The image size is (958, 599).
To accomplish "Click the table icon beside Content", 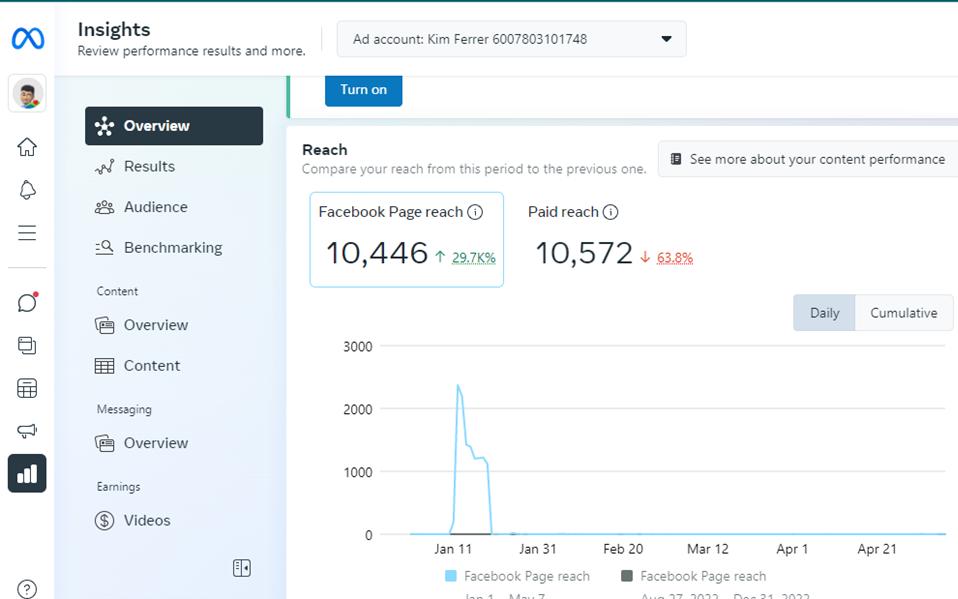I will (x=104, y=366).
